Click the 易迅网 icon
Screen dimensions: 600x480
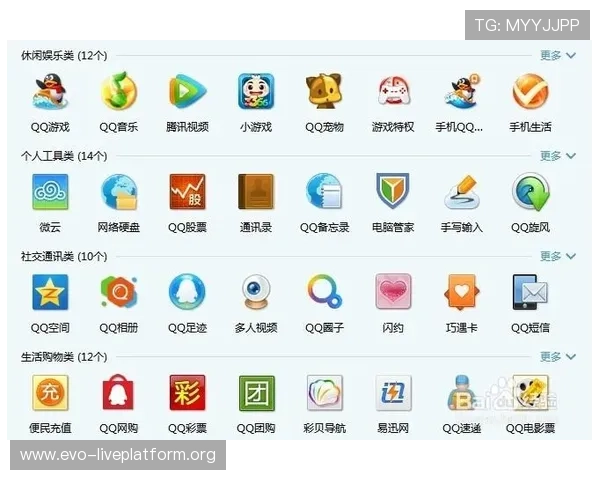393,393
